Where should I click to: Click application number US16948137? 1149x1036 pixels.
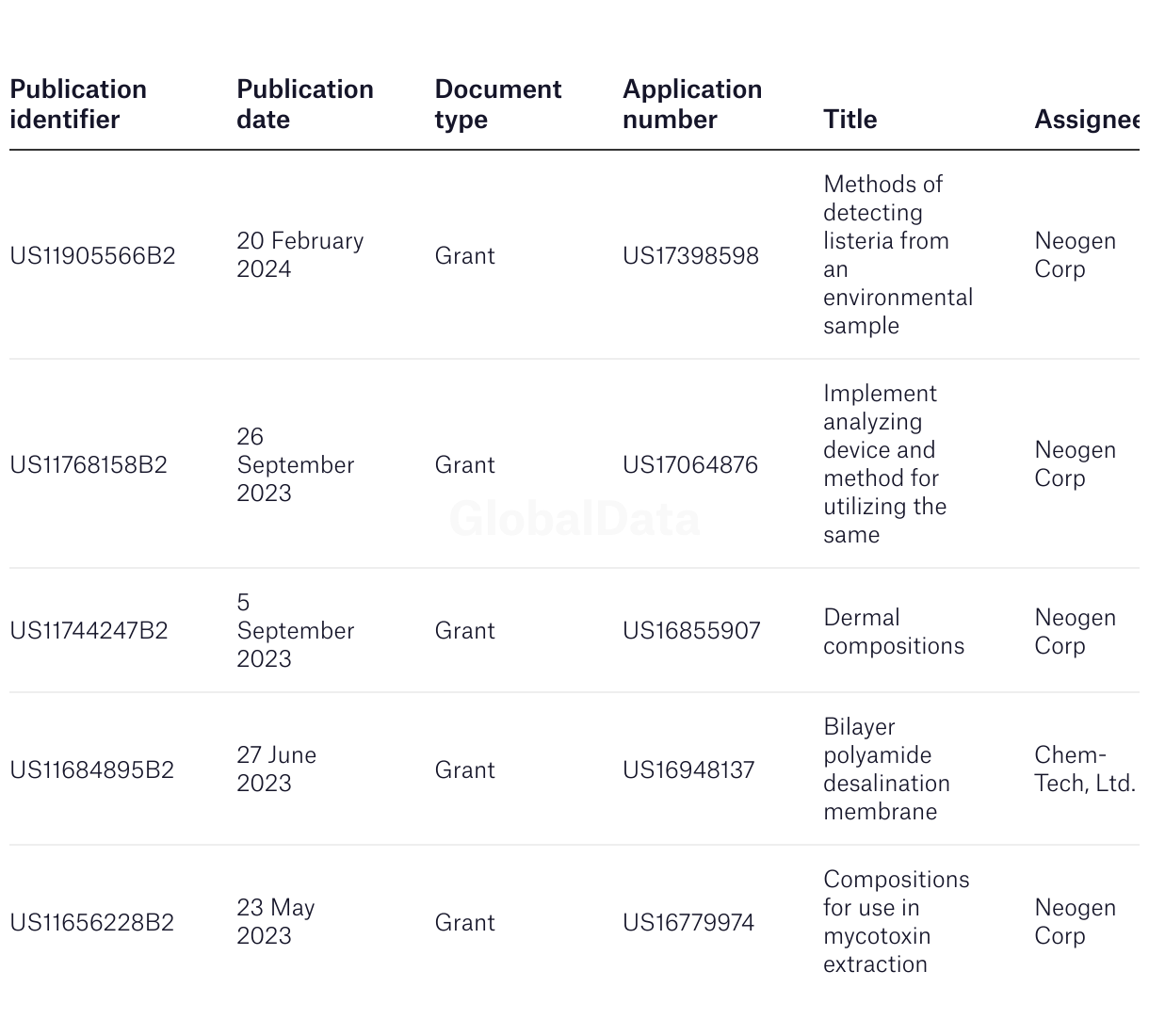[688, 770]
